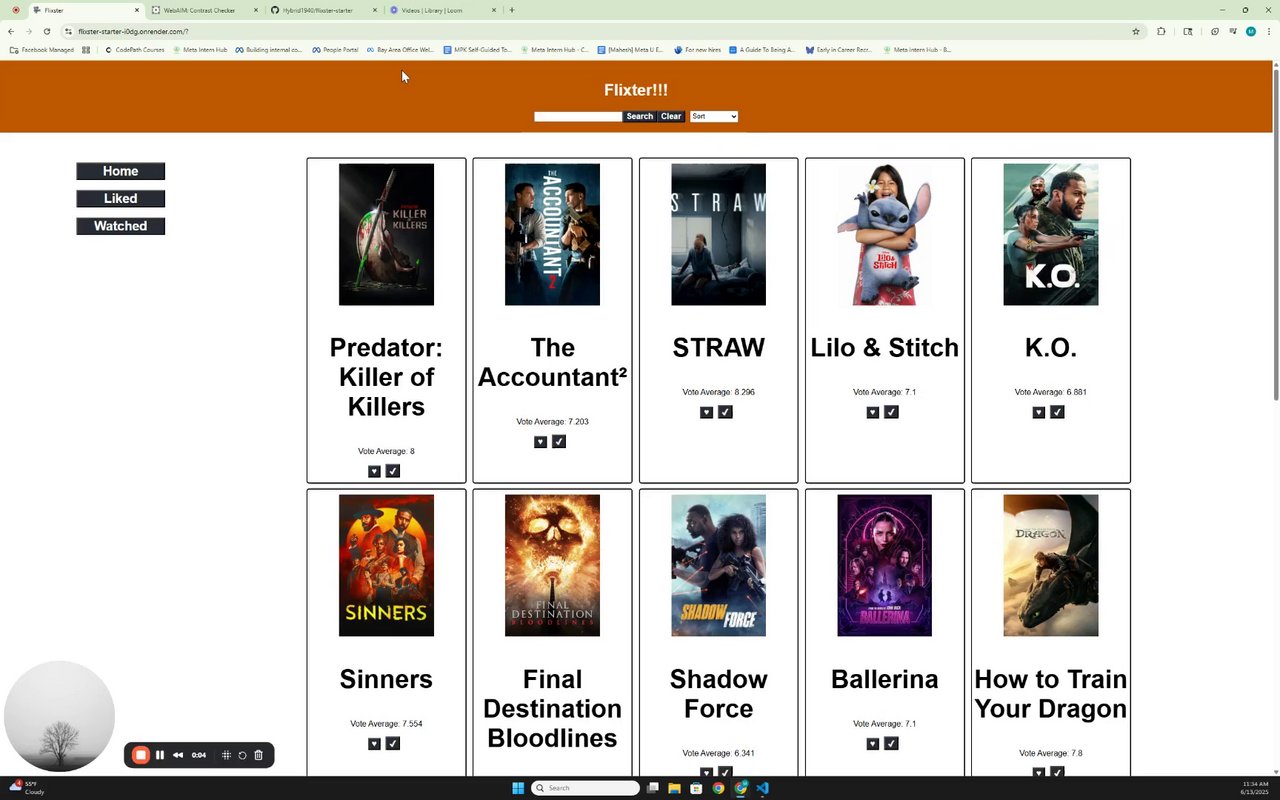Open A Guide To Being A... bookmark
Viewport: 1280px width, 800px height.
click(x=762, y=49)
